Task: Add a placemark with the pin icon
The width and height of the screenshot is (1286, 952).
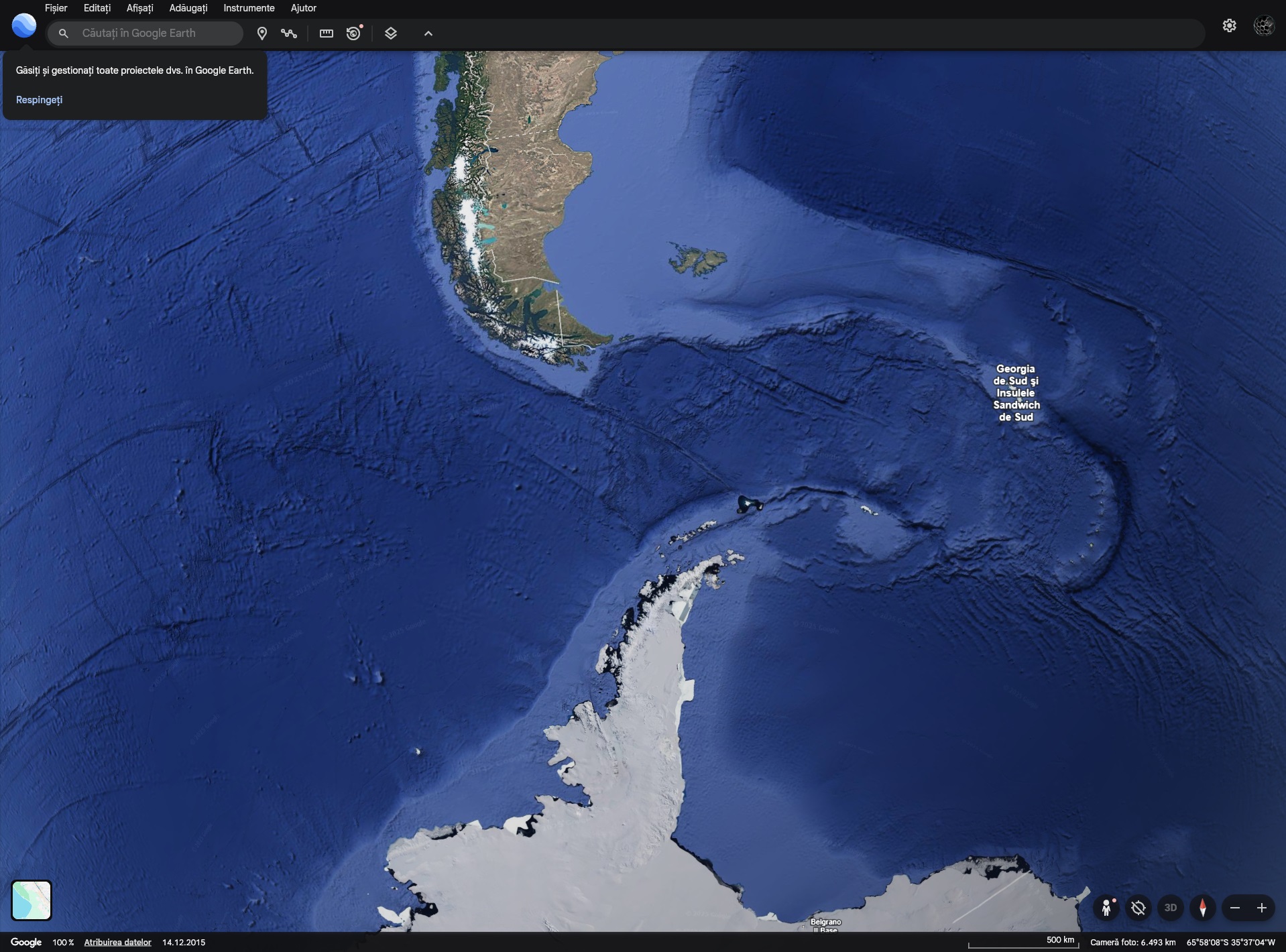Action: [262, 34]
